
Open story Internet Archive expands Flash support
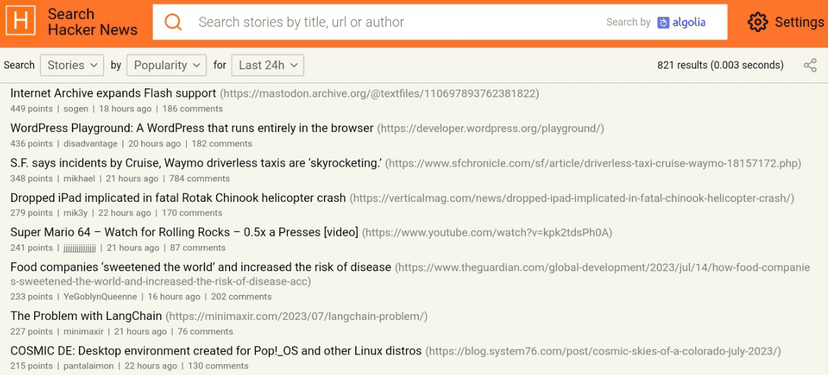(x=113, y=93)
